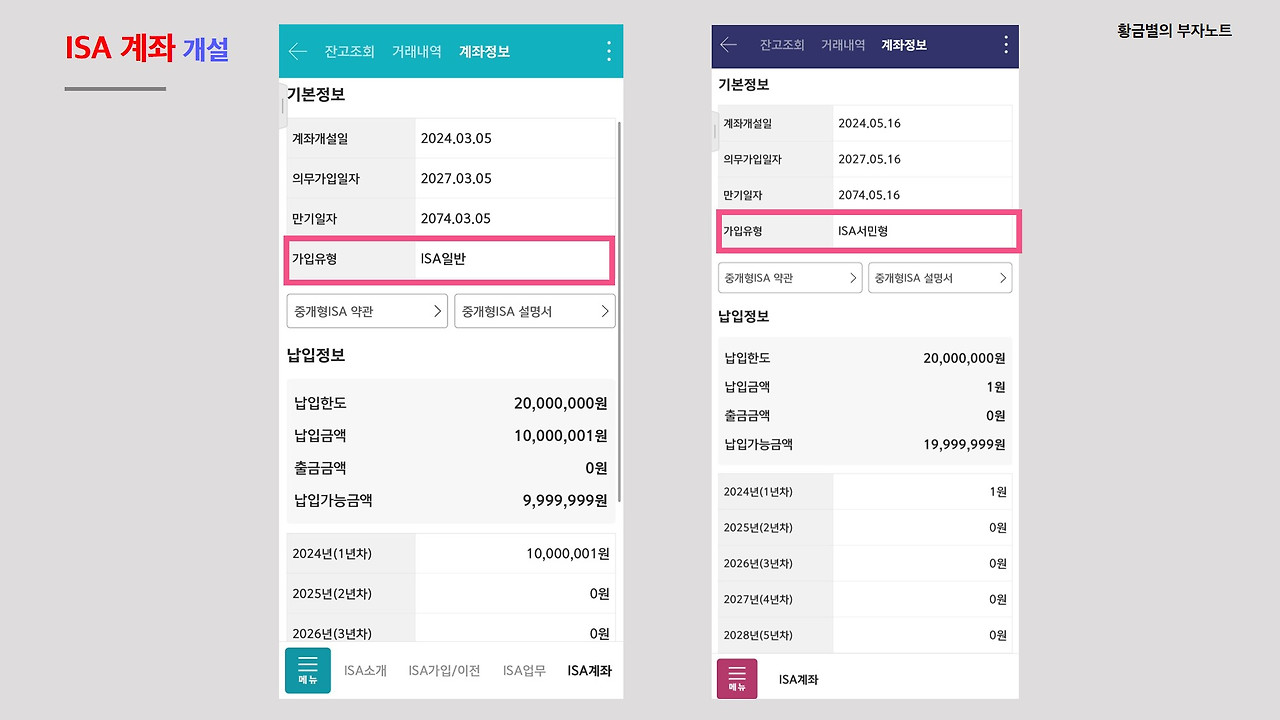Screen dimensions: 1280x720
Task: Click the side handle at right phone's edge
Action: (715, 130)
